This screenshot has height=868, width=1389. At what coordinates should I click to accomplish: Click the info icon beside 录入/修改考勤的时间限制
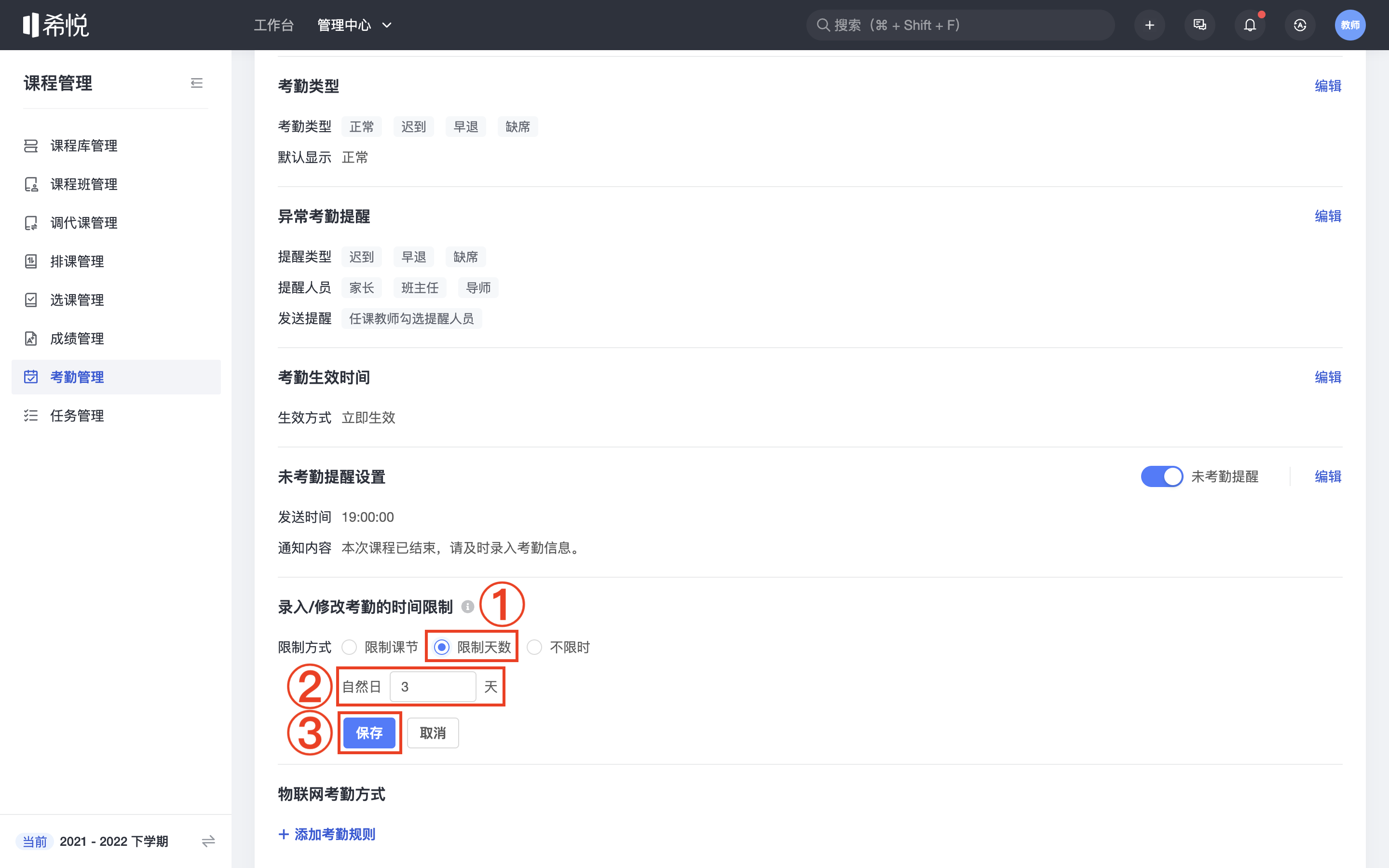(x=468, y=607)
